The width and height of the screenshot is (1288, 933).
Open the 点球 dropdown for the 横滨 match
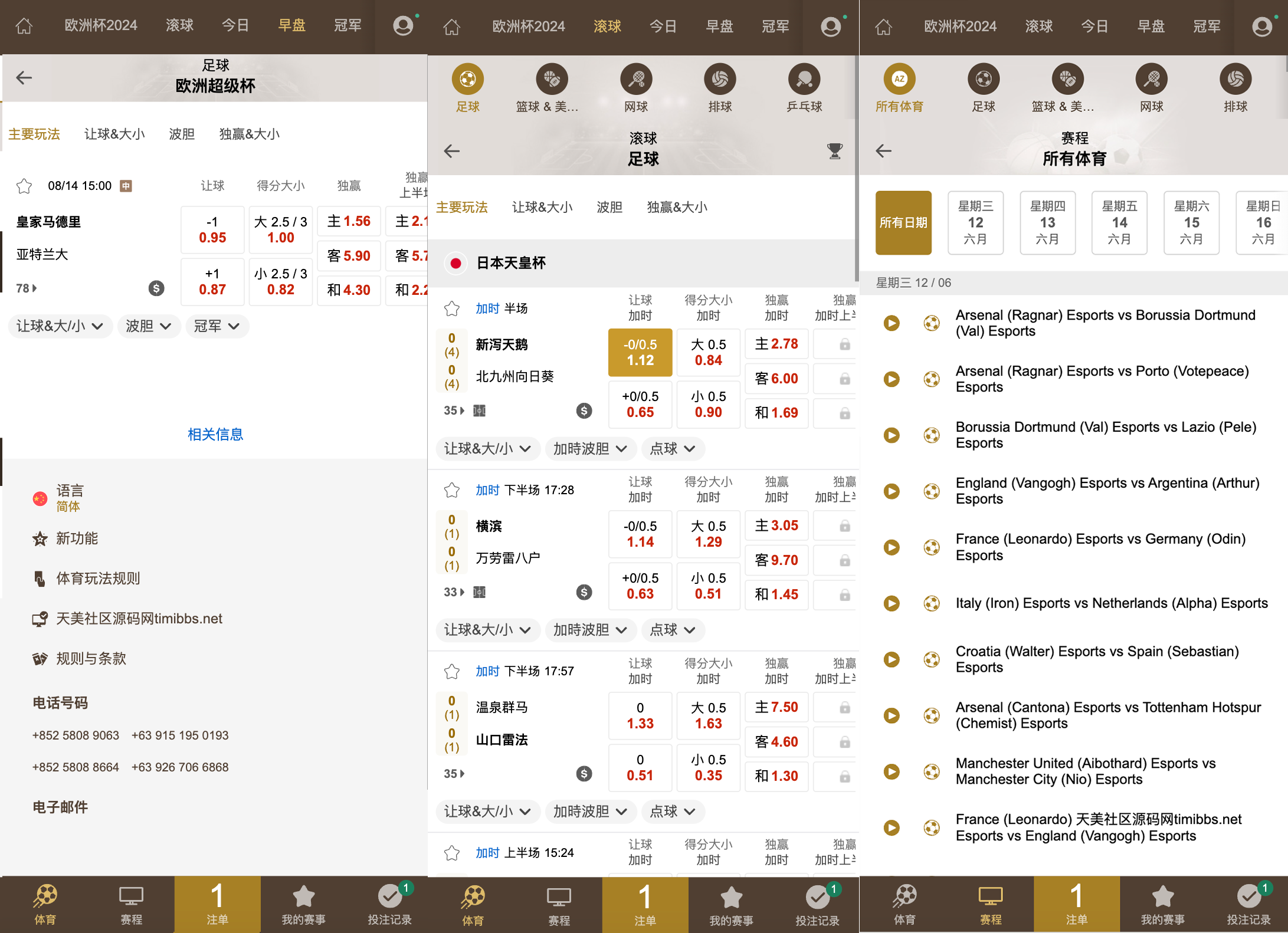(x=673, y=630)
